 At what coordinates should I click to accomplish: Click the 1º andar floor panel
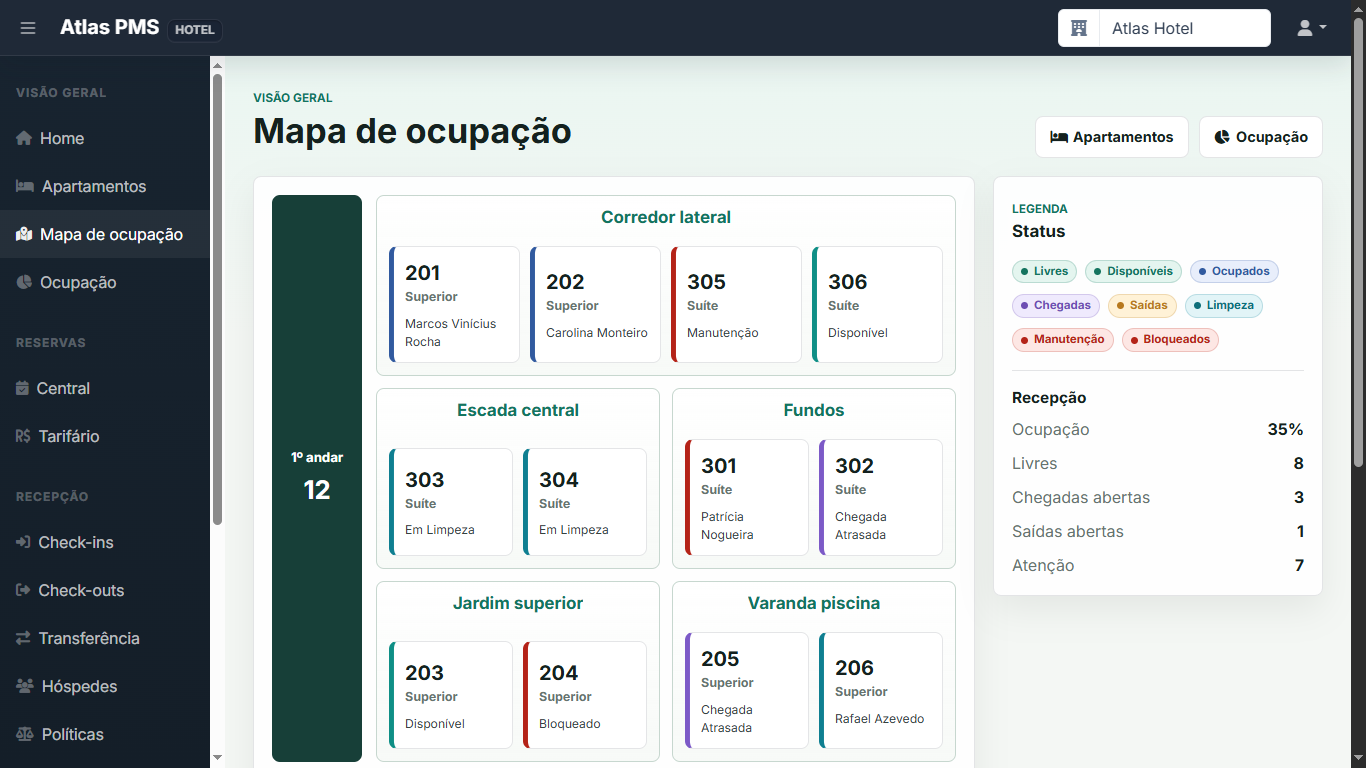[317, 478]
